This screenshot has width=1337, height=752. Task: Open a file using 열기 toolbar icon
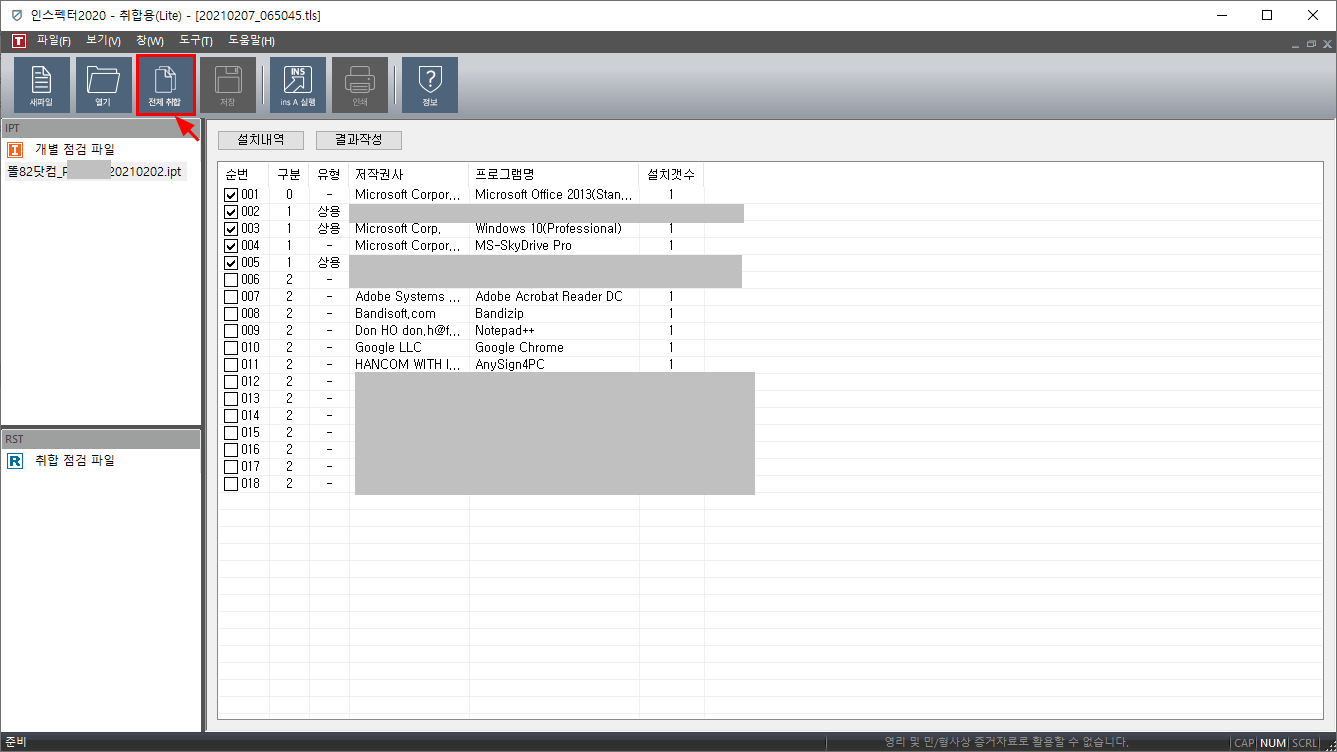pyautogui.click(x=103, y=85)
